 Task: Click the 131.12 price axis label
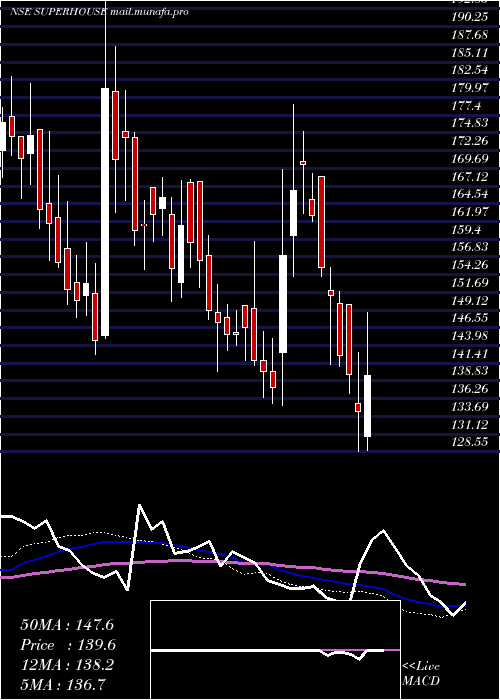click(472, 425)
